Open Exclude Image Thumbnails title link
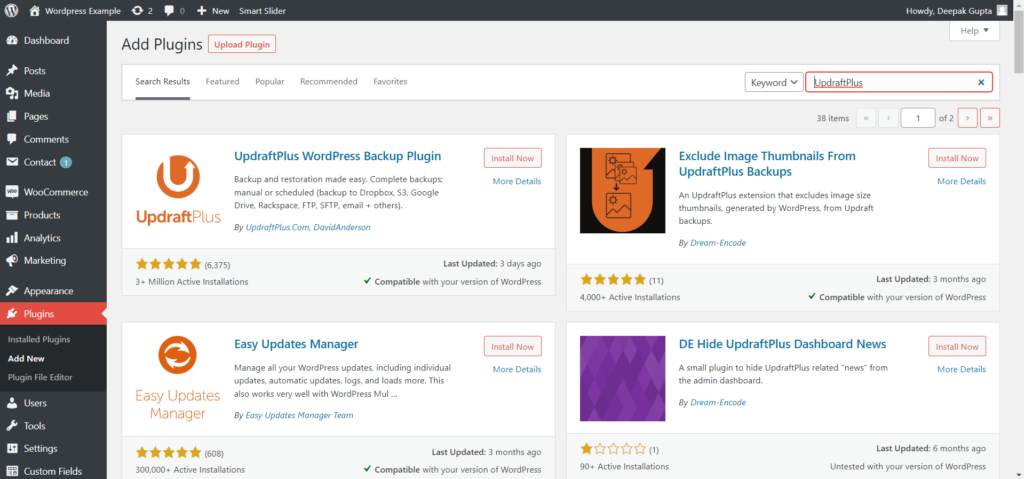 (x=767, y=163)
